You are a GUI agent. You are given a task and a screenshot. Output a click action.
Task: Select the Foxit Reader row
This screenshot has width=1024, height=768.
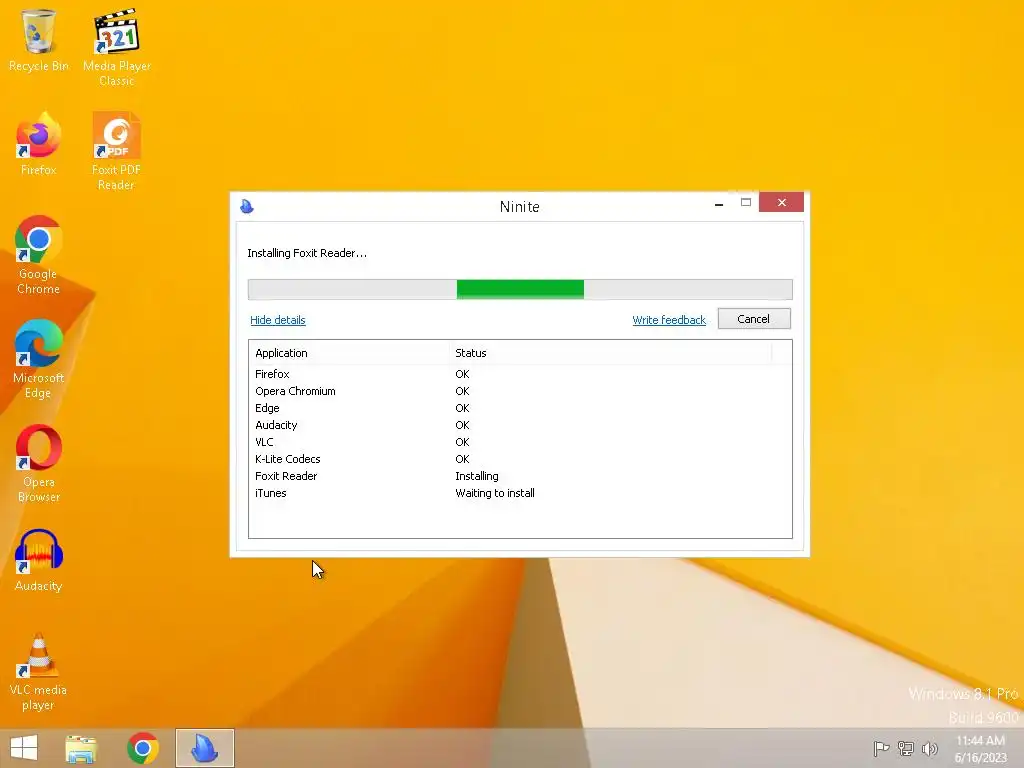(x=520, y=476)
